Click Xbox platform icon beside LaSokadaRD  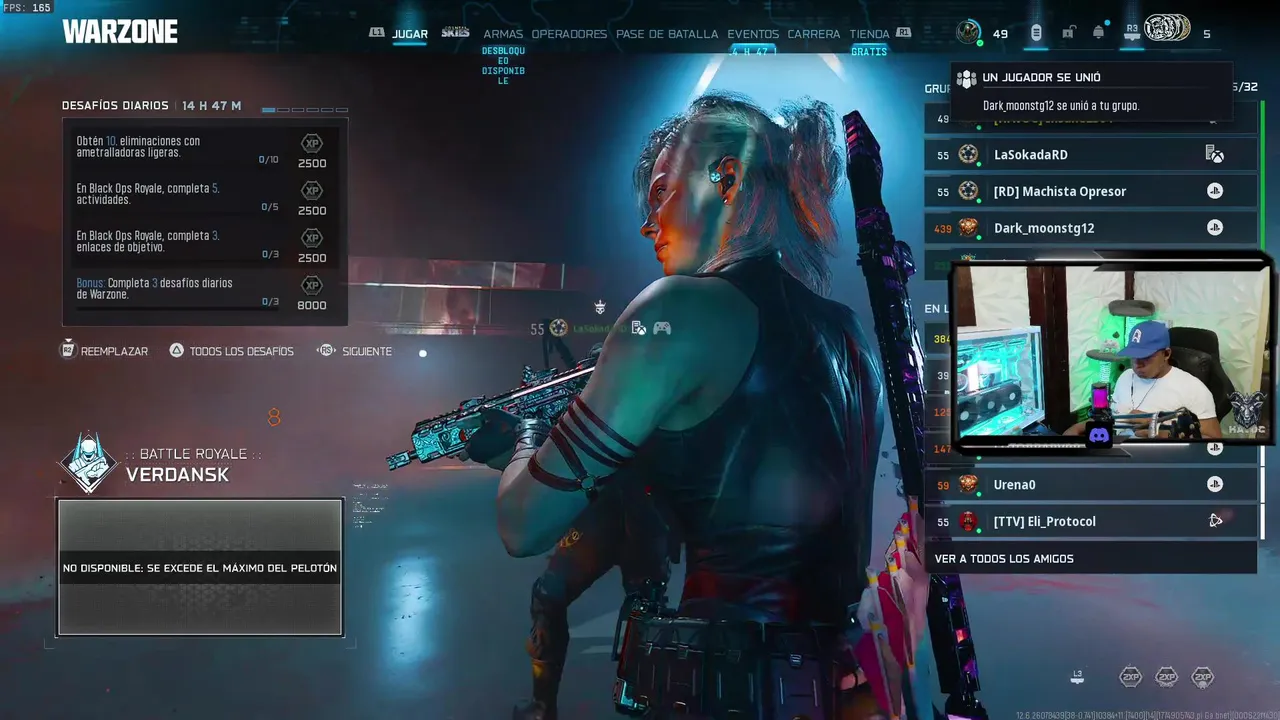[x=1215, y=154]
